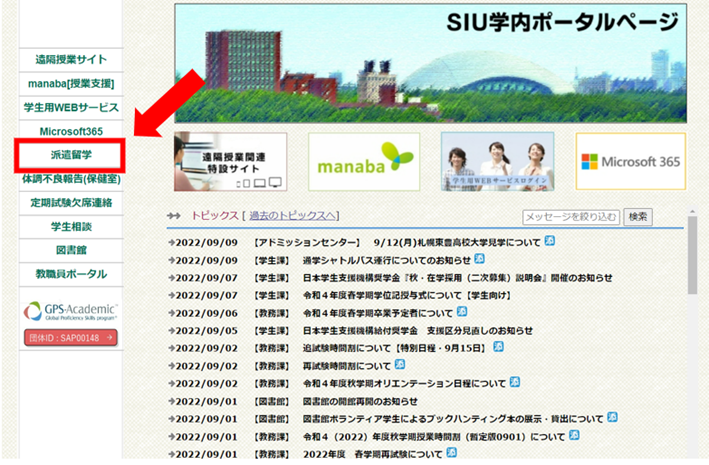Open 学生相談 in the sidebar
The height and width of the screenshot is (465, 709).
click(71, 227)
